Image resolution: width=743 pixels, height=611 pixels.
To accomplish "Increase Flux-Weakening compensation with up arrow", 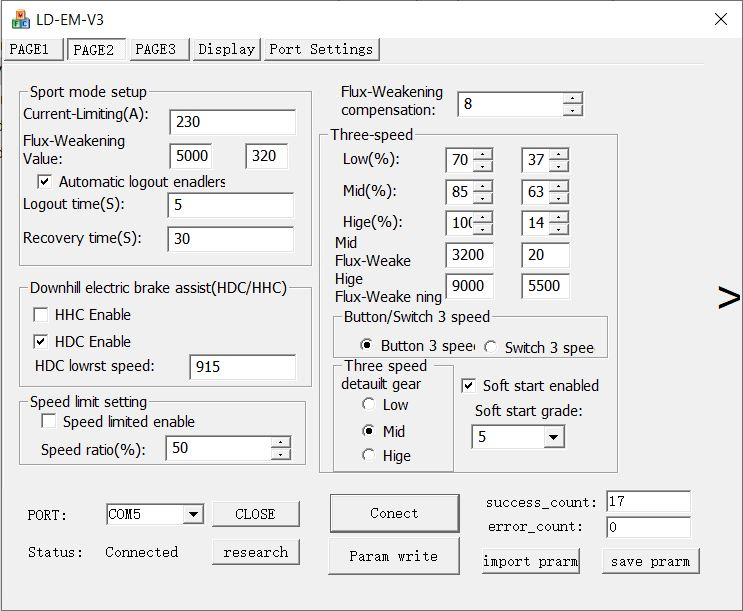I will click(x=572, y=98).
